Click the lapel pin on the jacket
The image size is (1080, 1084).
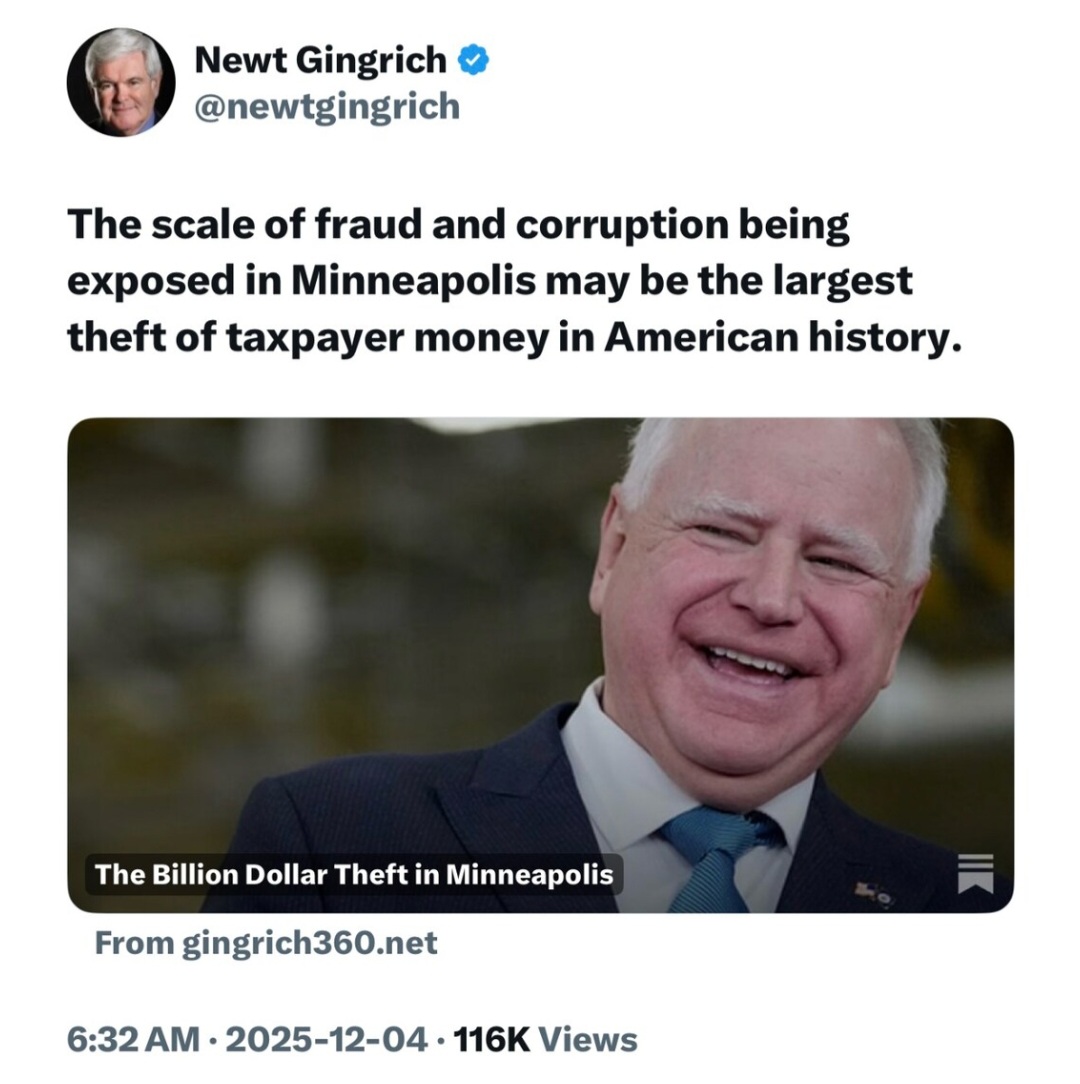coord(873,893)
